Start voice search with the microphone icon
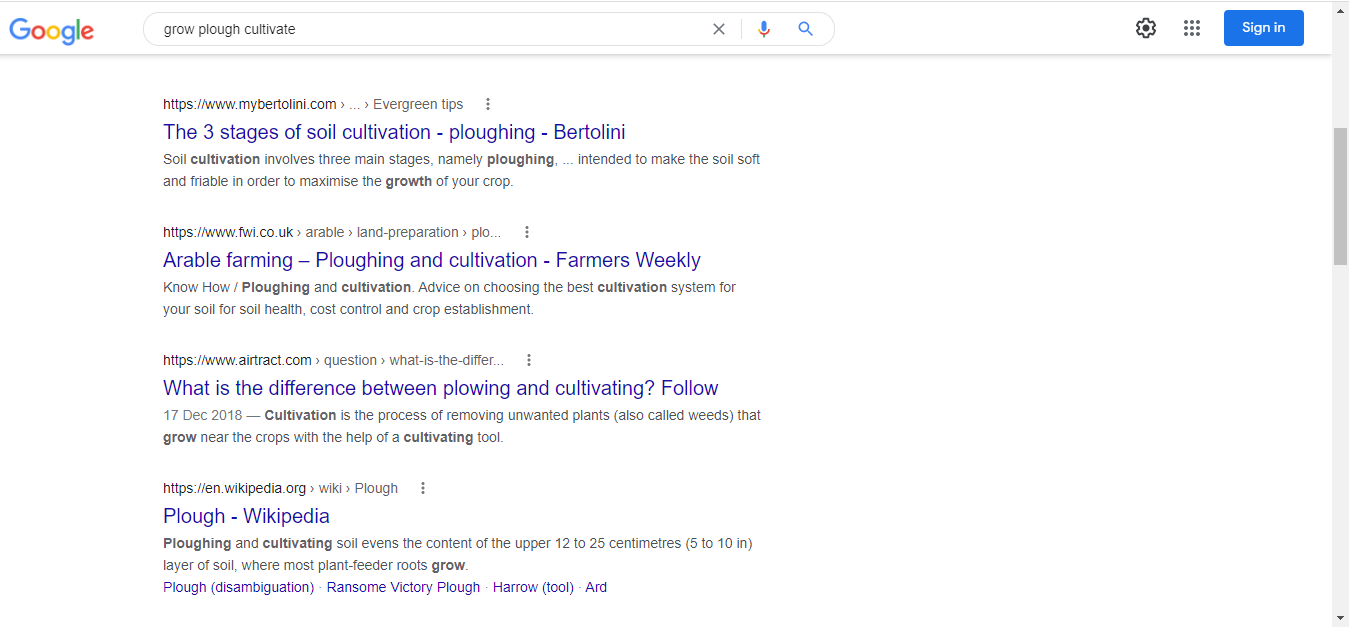1349x627 pixels. tap(764, 29)
